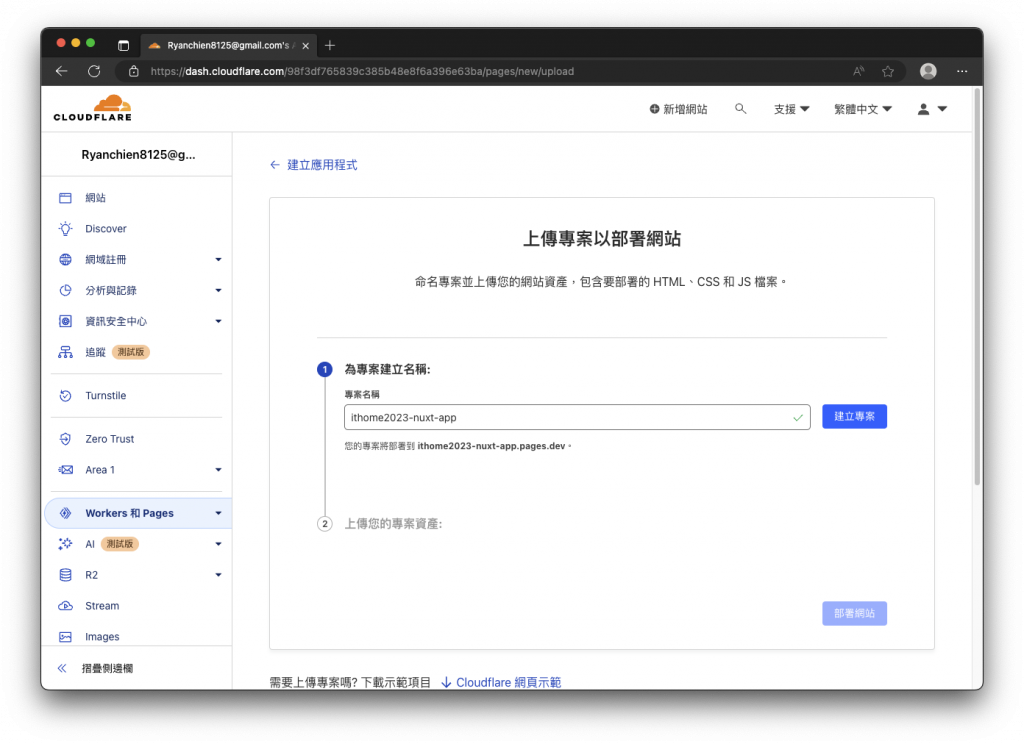This screenshot has height=744, width=1024.
Task: Click the ithome2023-nuxt-app.pages.dev text
Action: [491, 446]
